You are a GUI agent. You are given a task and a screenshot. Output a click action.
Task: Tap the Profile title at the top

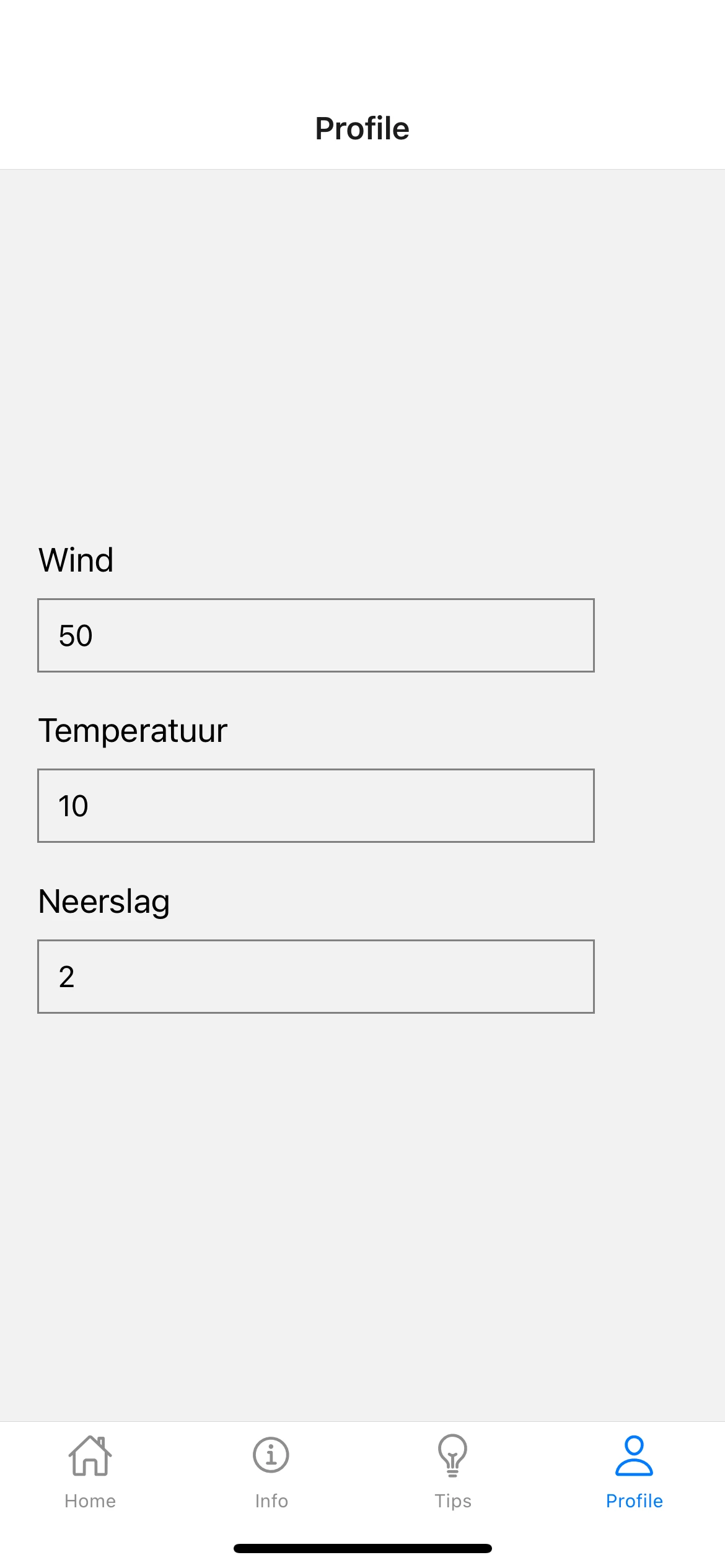point(362,128)
